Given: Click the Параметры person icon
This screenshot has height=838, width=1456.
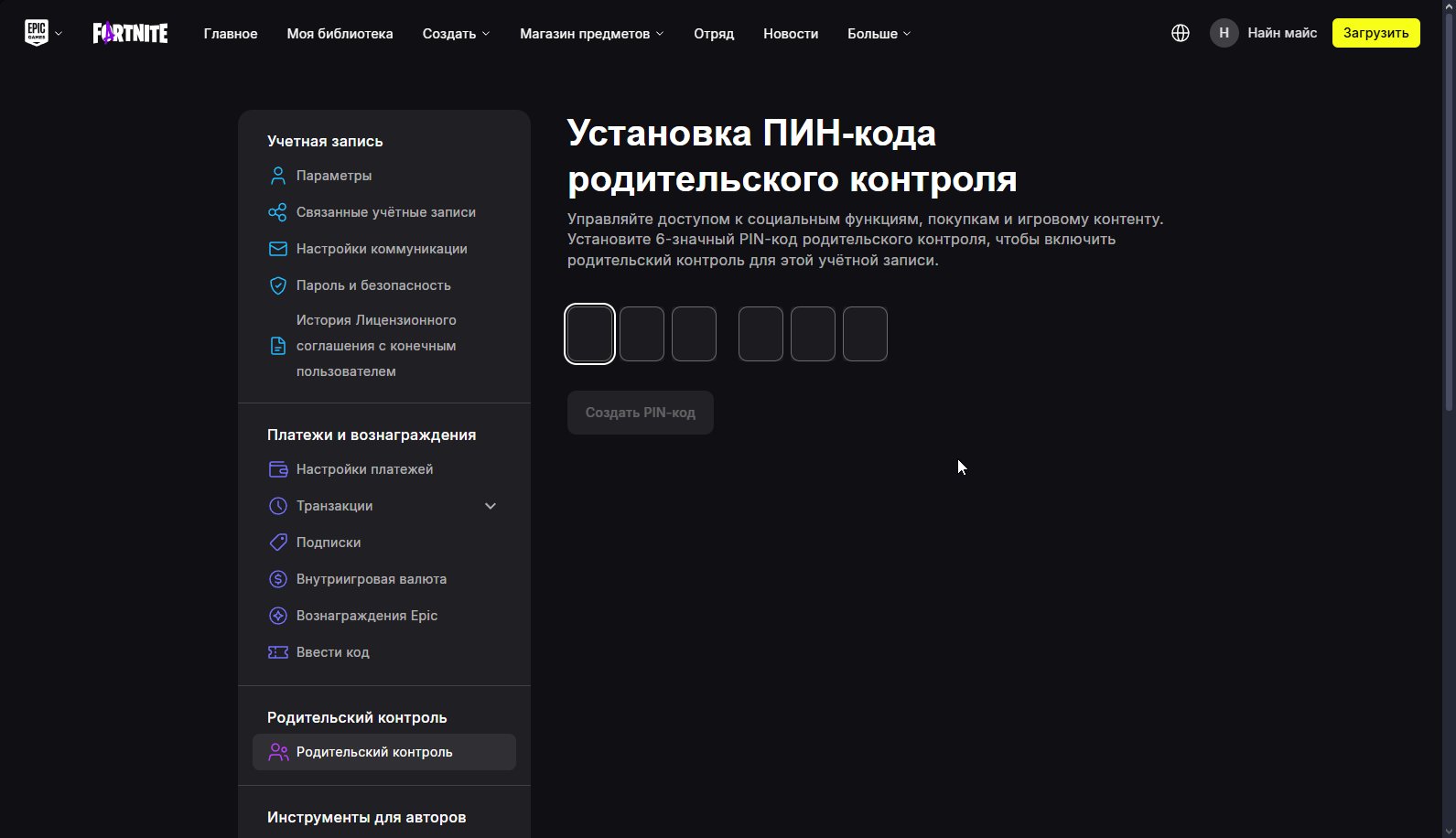Looking at the screenshot, I should point(278,176).
